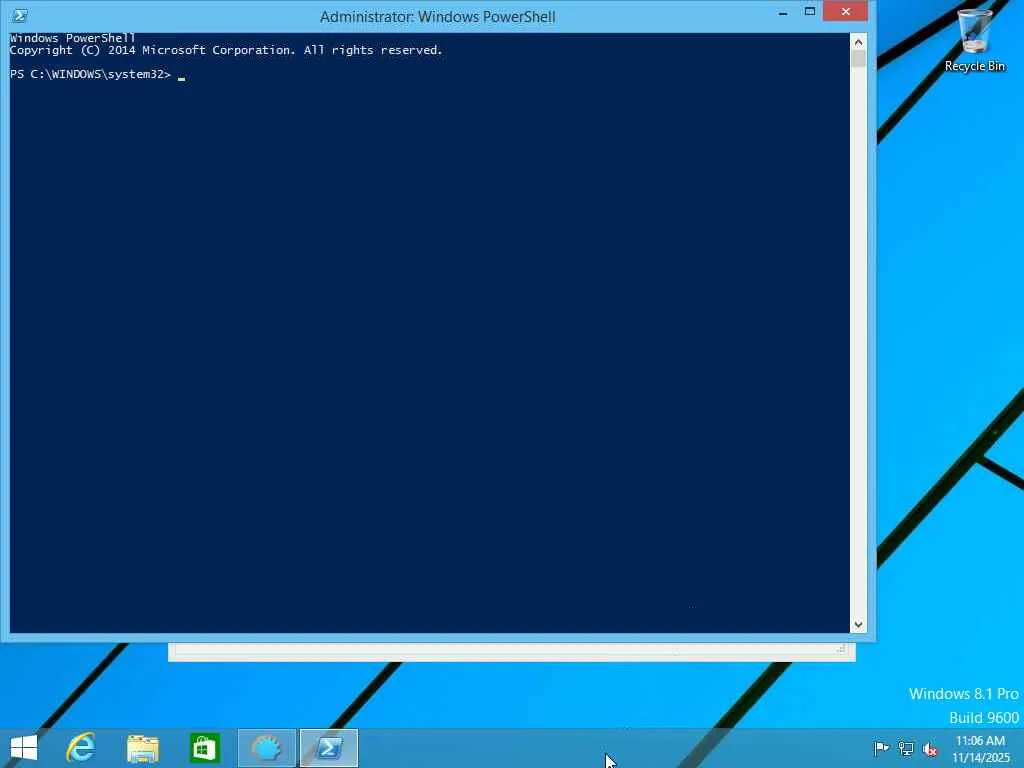The image size is (1024, 768).
Task: Minimize the PowerShell window
Action: click(x=783, y=12)
